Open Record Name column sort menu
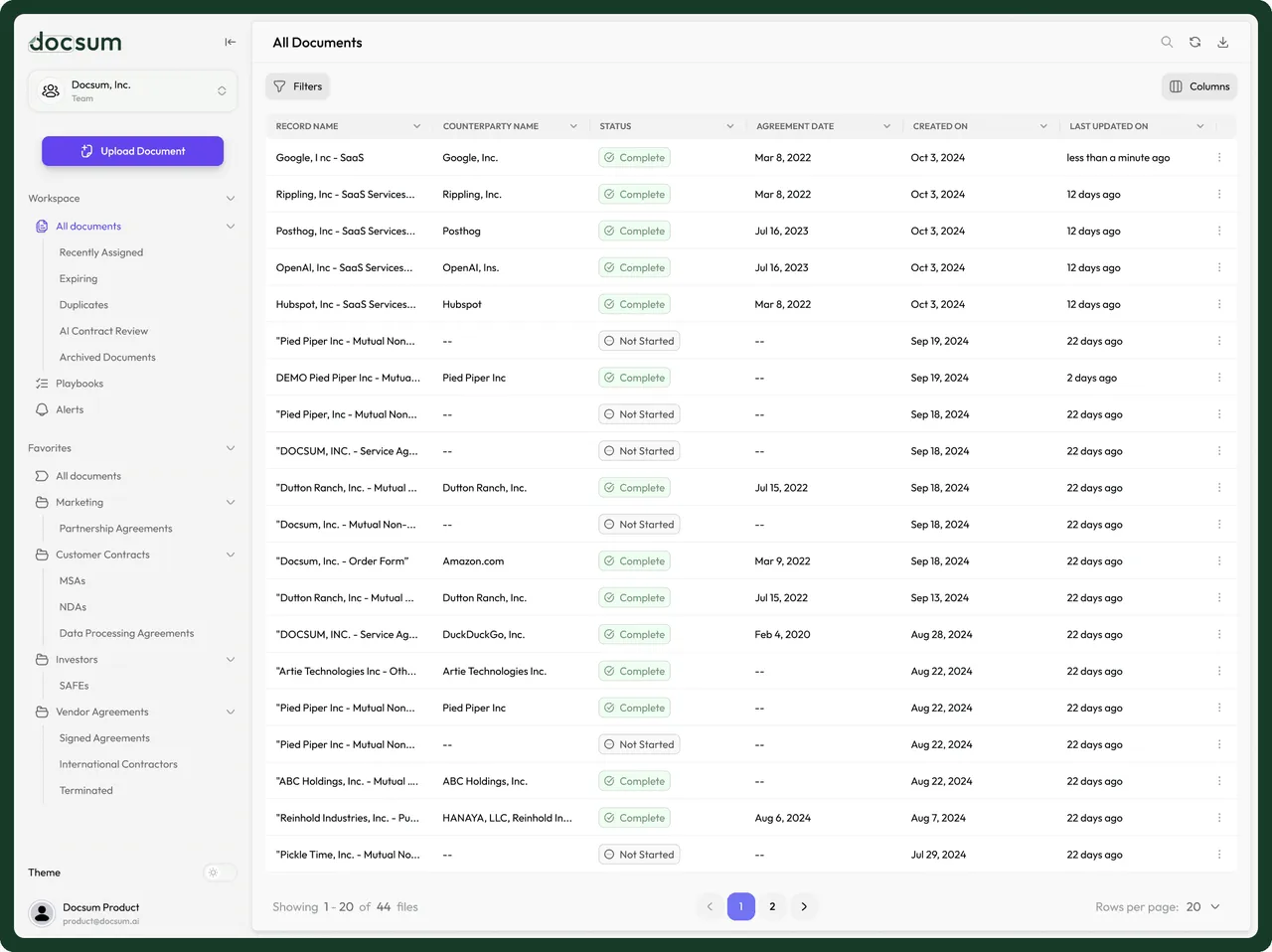This screenshot has height=952, width=1272. pos(416,126)
